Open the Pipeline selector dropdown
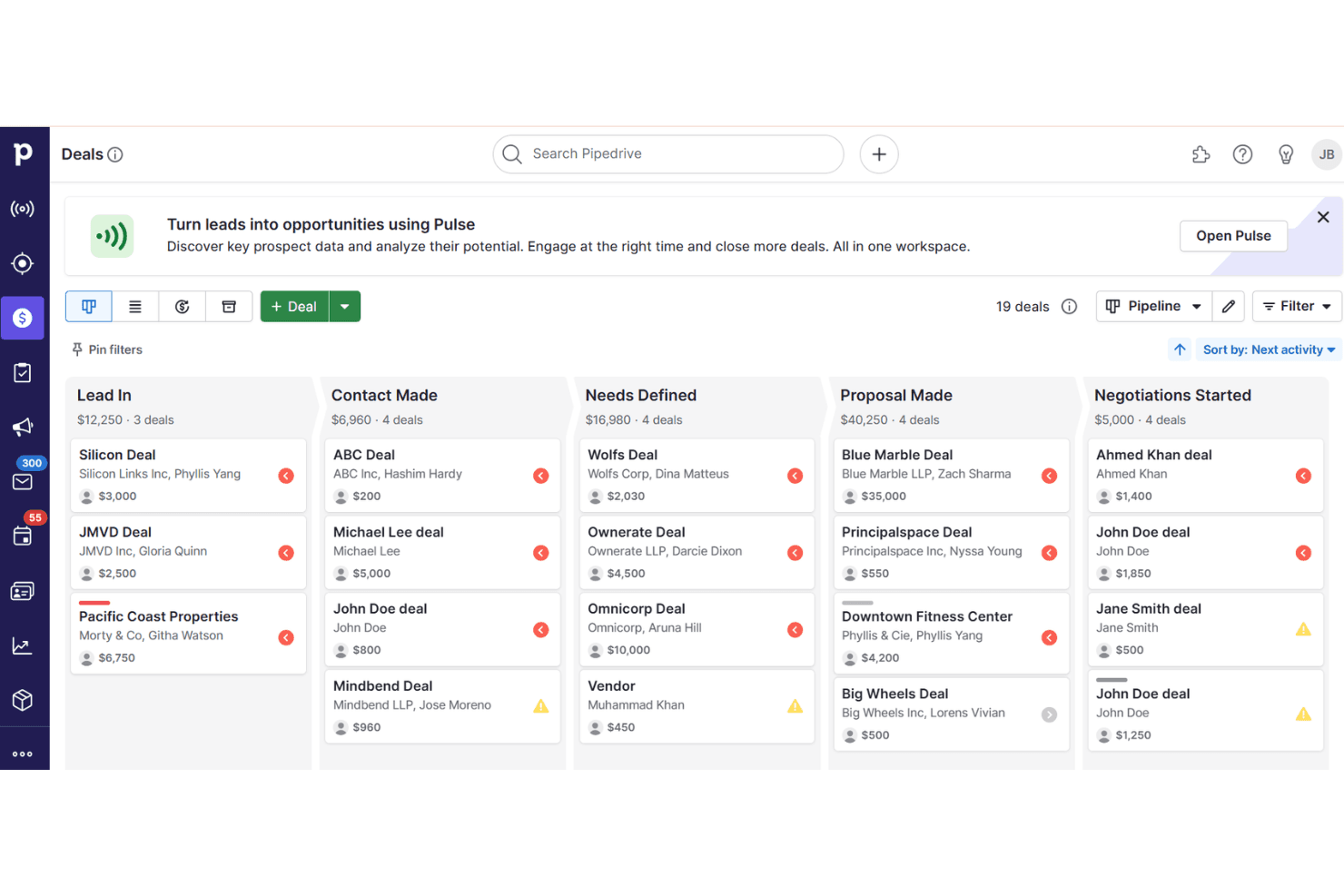The height and width of the screenshot is (896, 1344). coord(1154,306)
